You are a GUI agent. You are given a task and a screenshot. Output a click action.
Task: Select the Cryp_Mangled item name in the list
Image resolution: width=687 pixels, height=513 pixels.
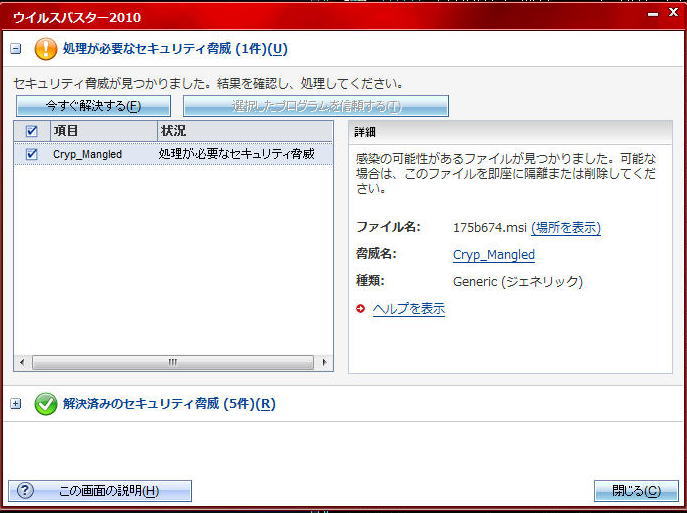coord(88,154)
